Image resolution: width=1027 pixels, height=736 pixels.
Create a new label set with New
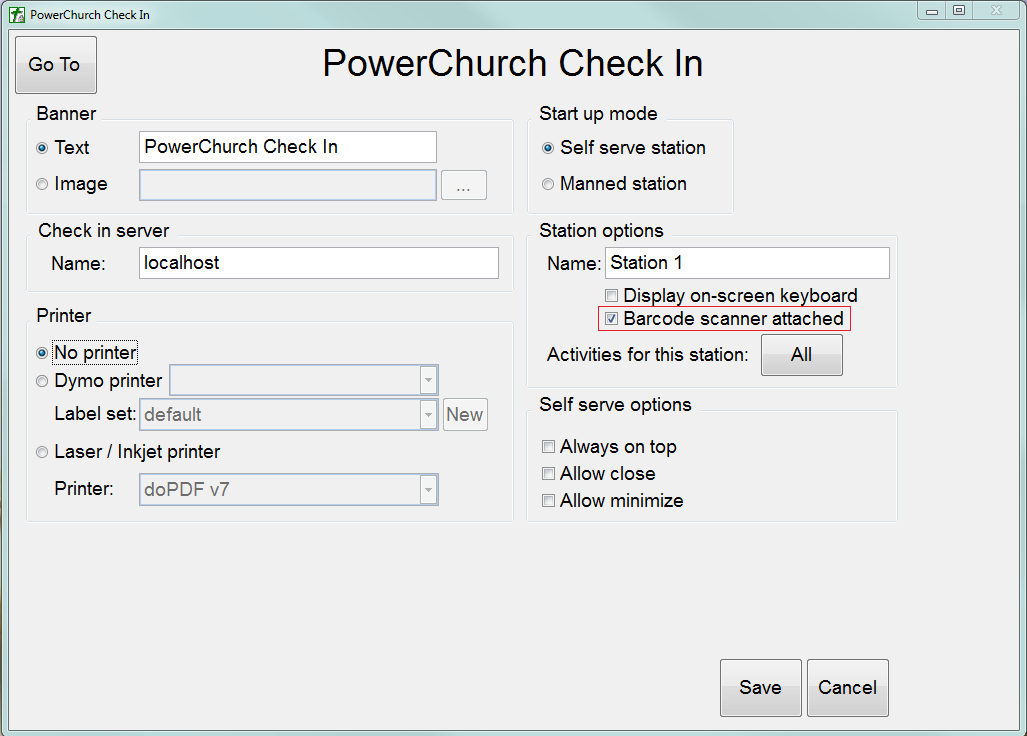(x=465, y=414)
